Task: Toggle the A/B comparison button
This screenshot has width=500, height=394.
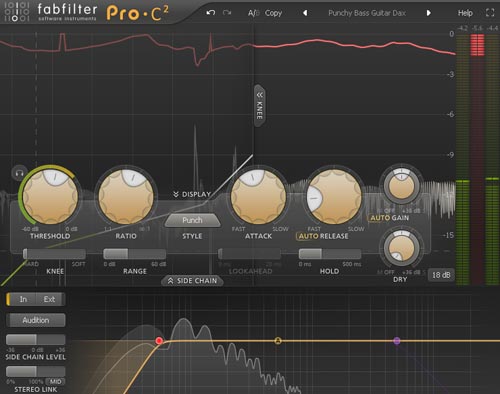Action: (x=253, y=13)
